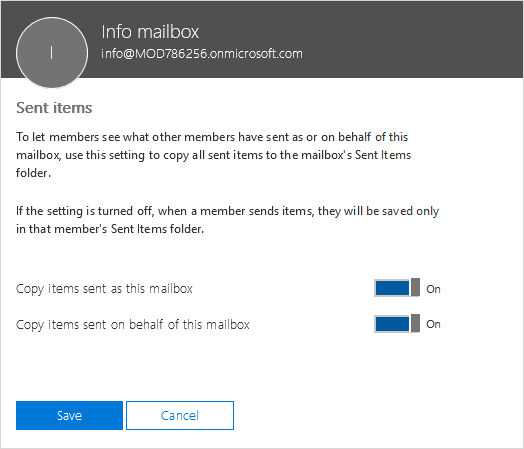Screen dimensions: 524x449
Task: Click the gray handle of second switch
Action: (x=415, y=323)
